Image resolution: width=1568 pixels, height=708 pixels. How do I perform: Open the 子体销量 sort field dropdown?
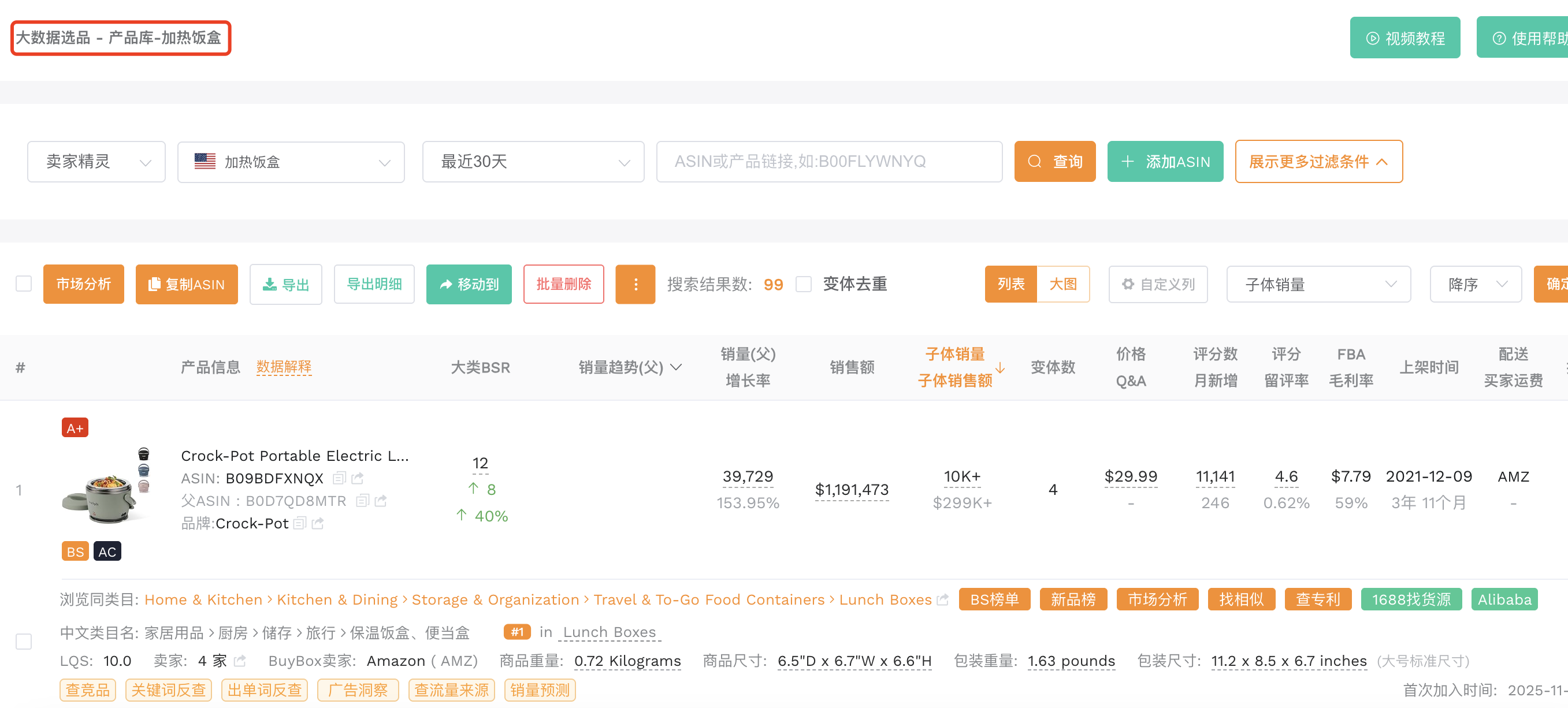coord(1318,284)
